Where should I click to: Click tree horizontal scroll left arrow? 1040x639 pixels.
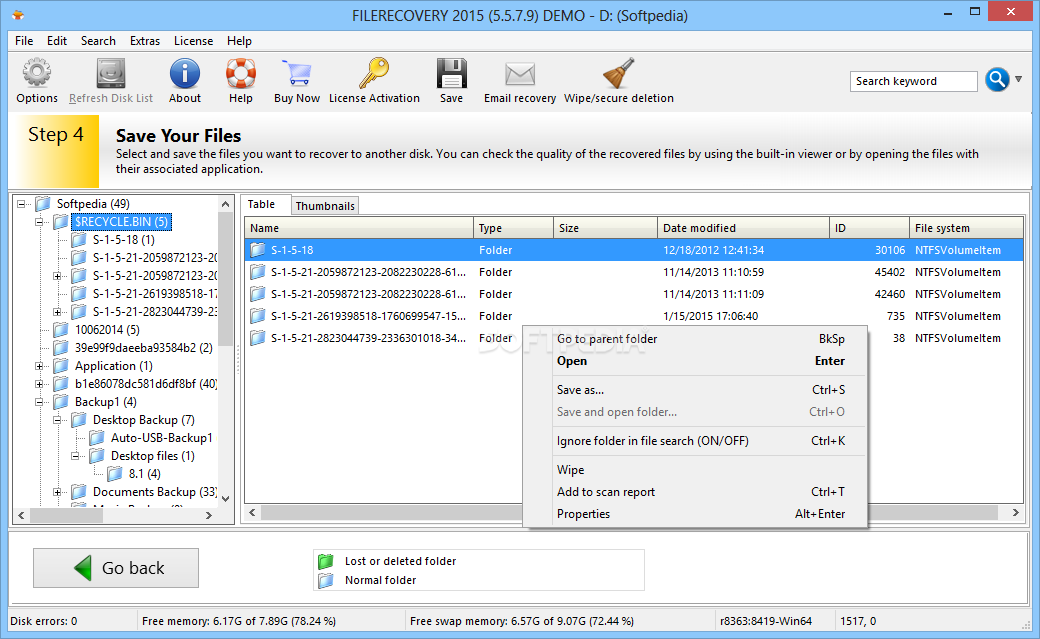coord(21,515)
